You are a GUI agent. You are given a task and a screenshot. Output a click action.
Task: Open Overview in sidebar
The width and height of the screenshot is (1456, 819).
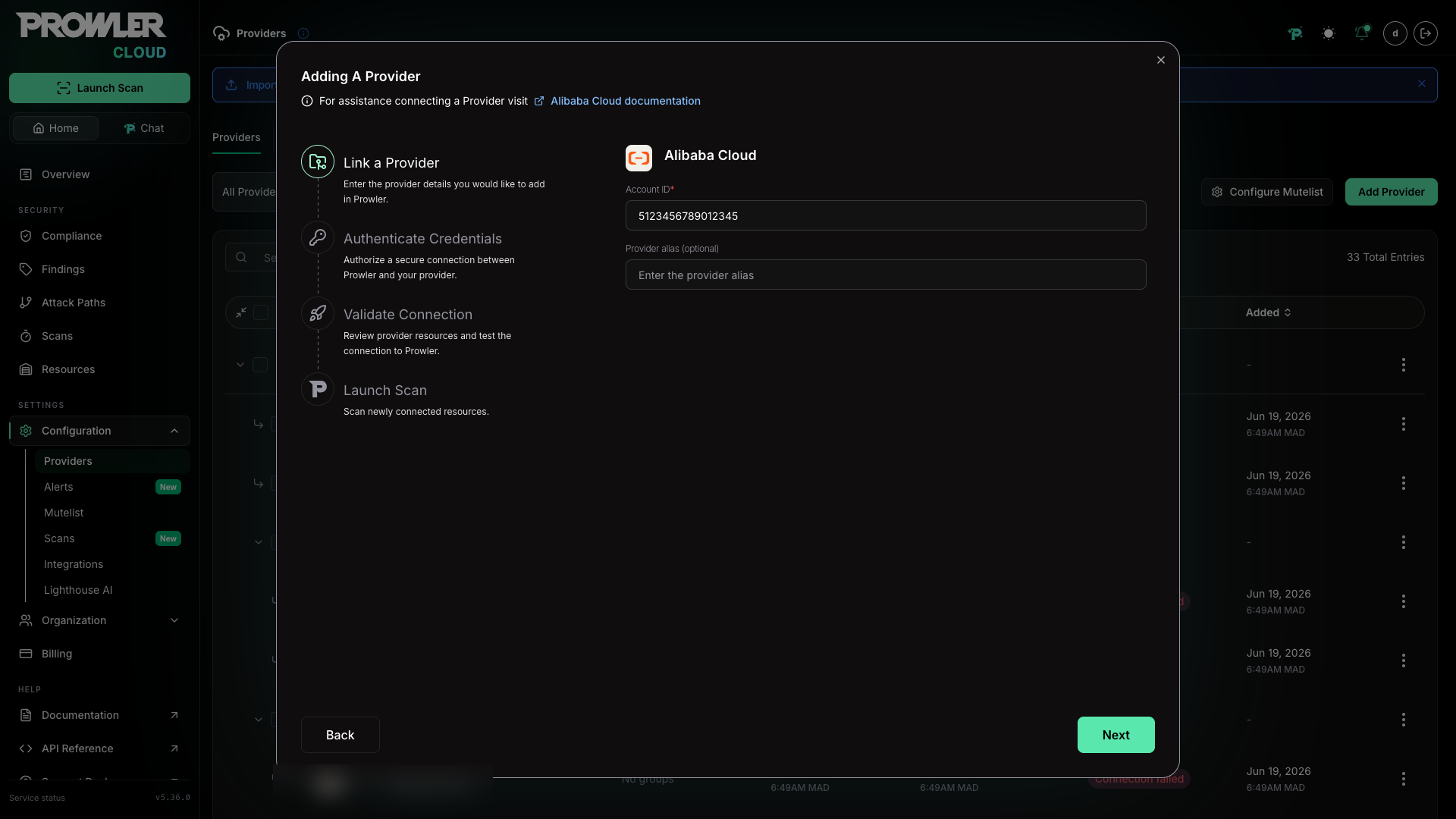coord(99,174)
